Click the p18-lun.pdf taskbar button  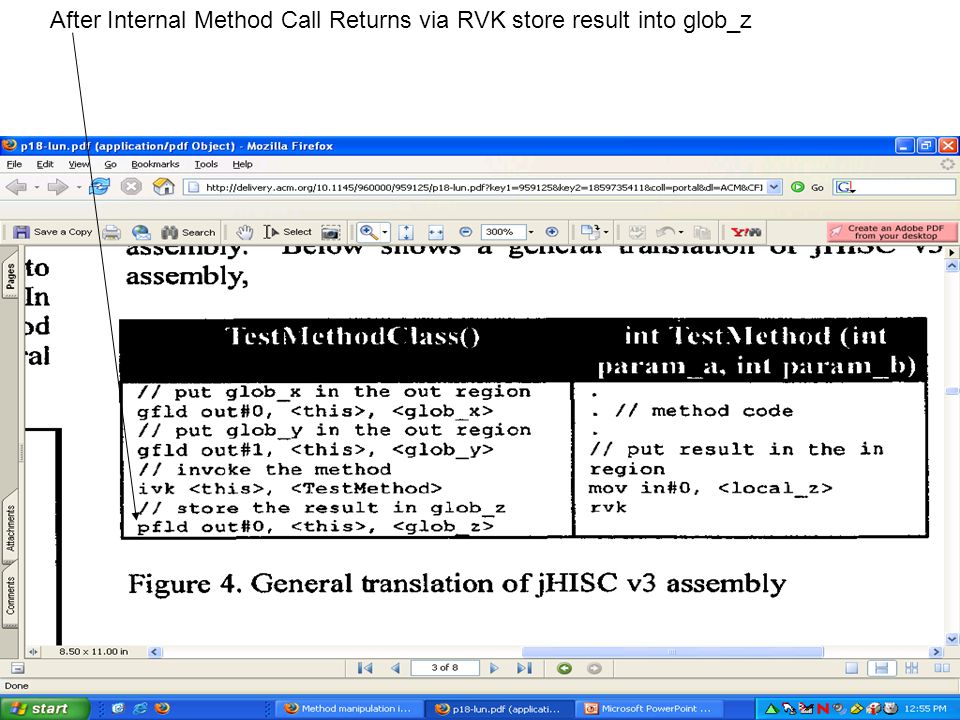498,708
